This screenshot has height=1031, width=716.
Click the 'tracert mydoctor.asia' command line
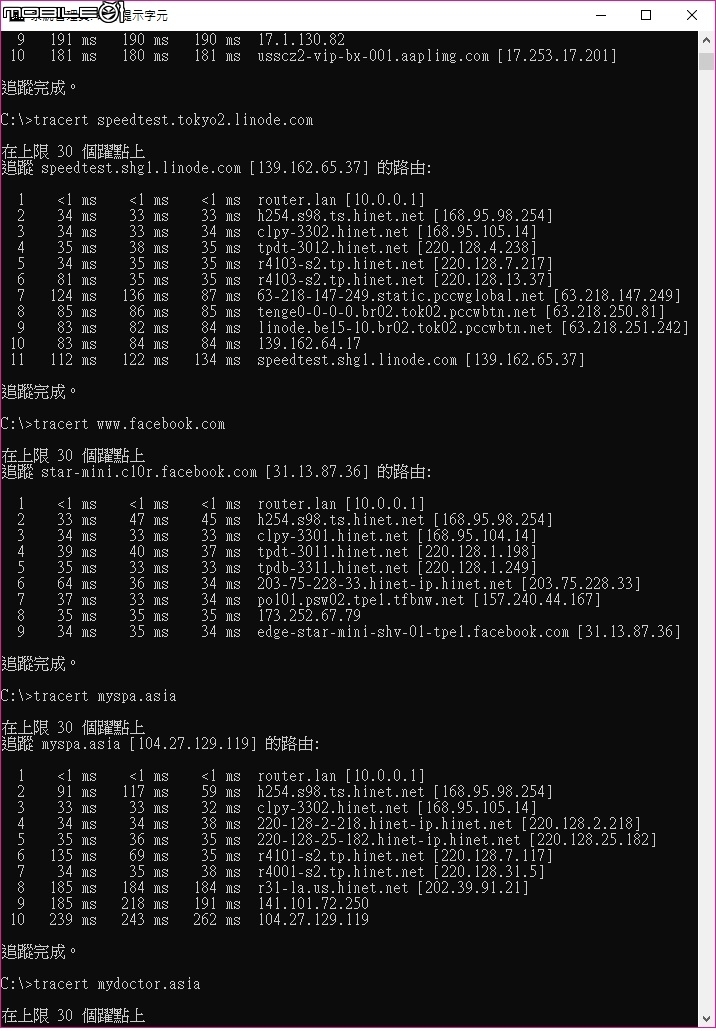click(x=101, y=984)
